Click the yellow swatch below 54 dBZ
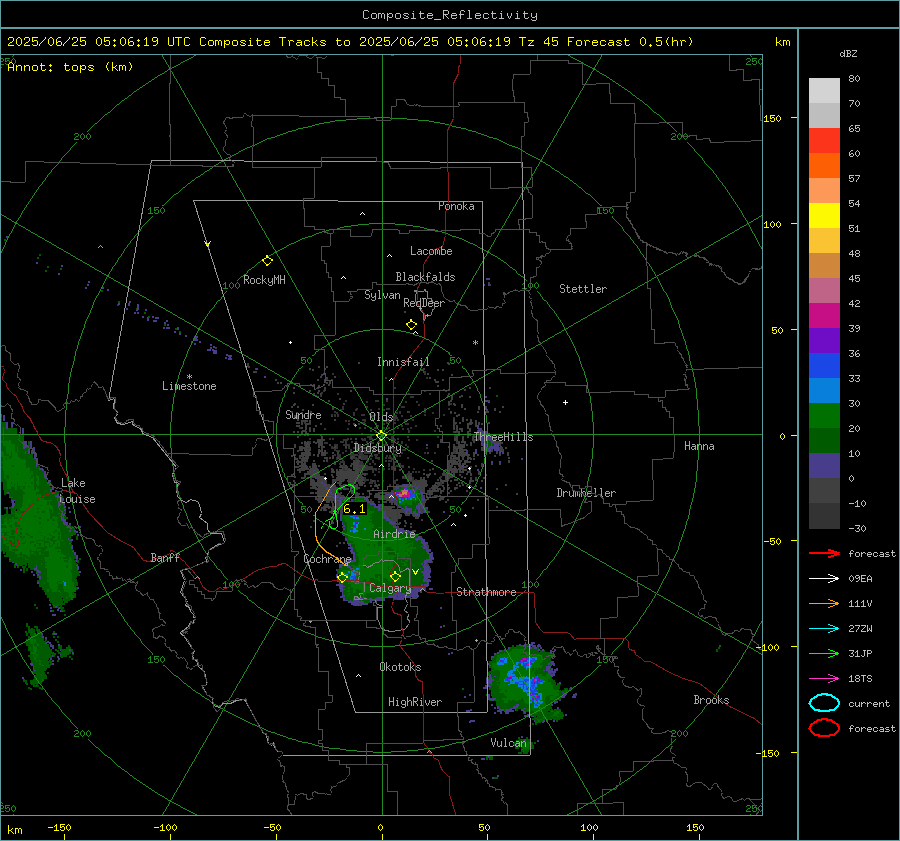The width and height of the screenshot is (900, 841). [x=824, y=216]
